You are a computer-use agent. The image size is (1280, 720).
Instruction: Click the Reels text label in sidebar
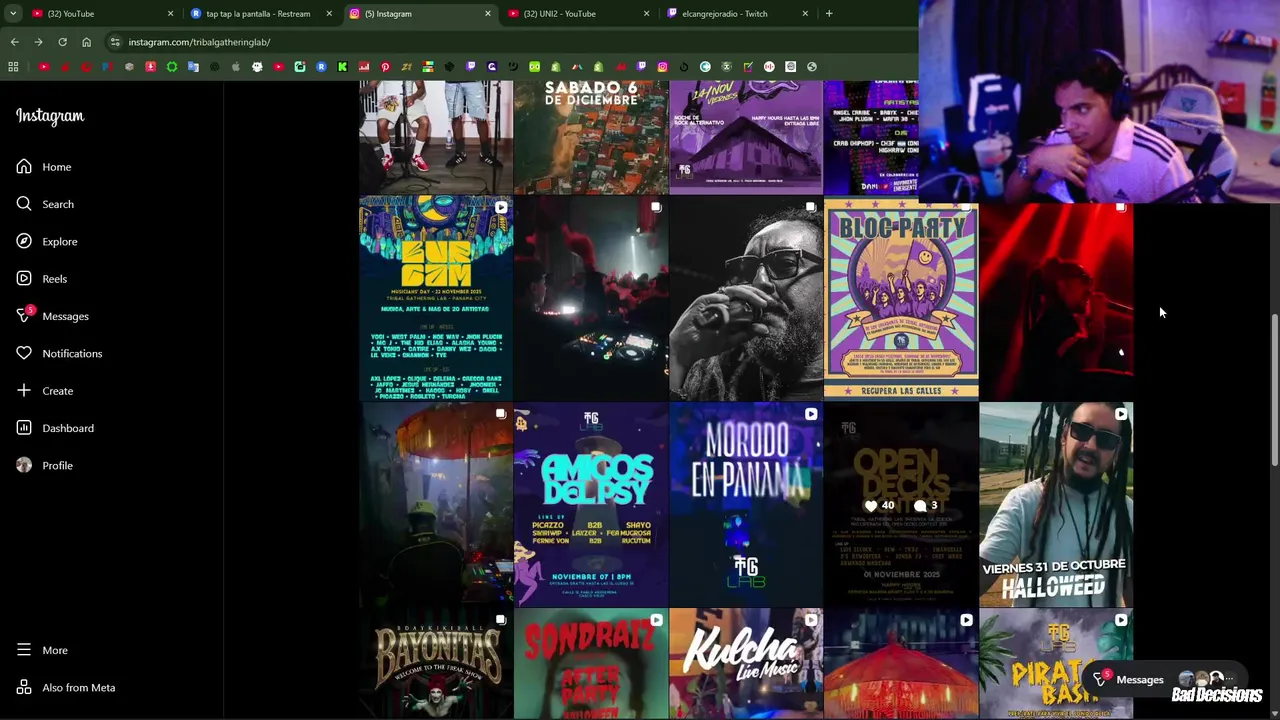pyautogui.click(x=55, y=279)
